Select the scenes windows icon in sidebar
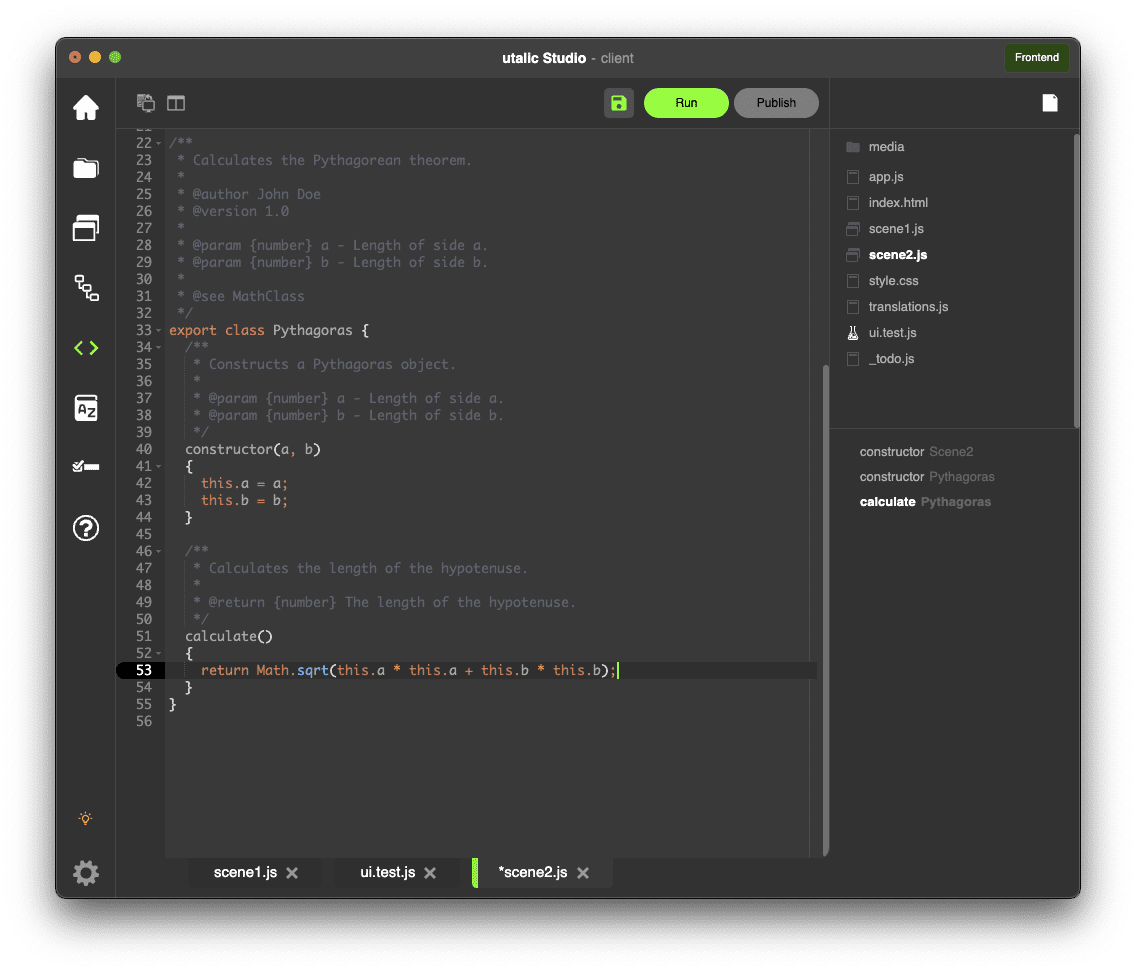 point(86,228)
